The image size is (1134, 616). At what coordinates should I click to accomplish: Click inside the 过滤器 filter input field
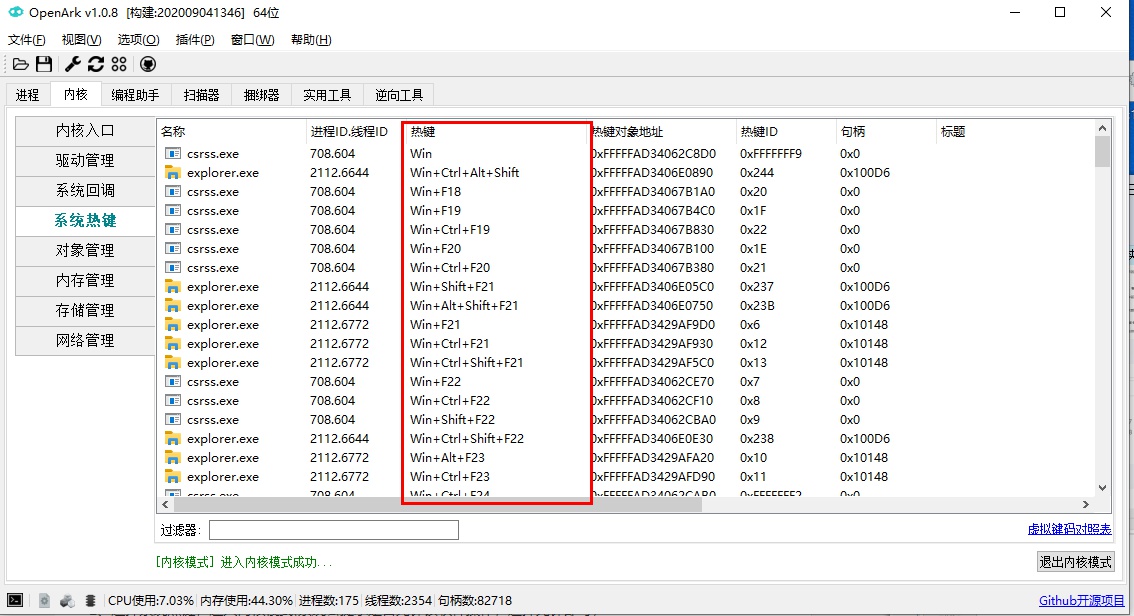tap(334, 529)
